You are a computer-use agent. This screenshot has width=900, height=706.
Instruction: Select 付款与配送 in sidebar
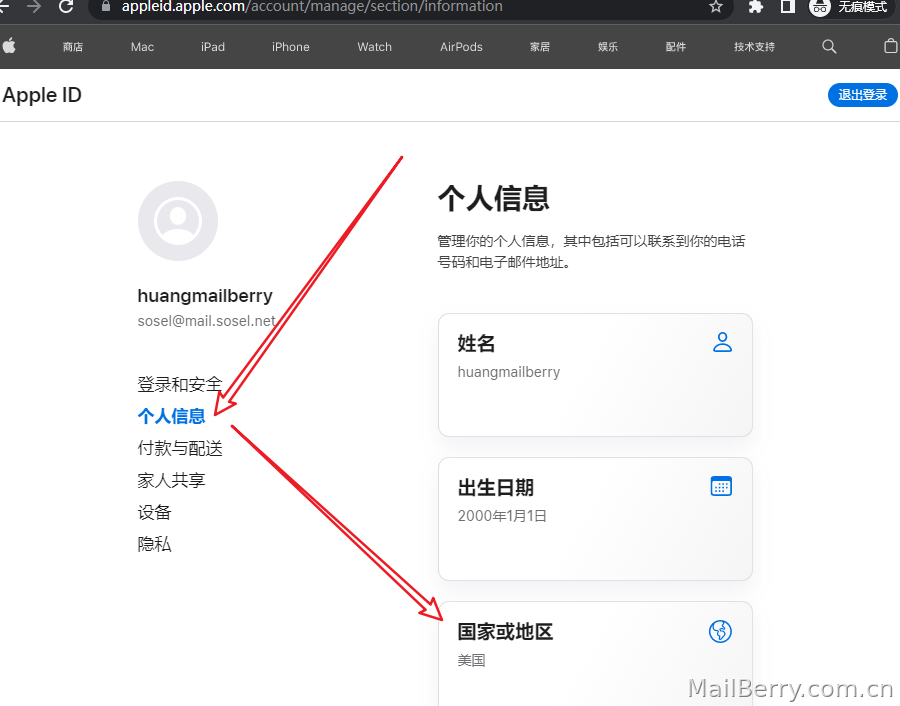180,448
